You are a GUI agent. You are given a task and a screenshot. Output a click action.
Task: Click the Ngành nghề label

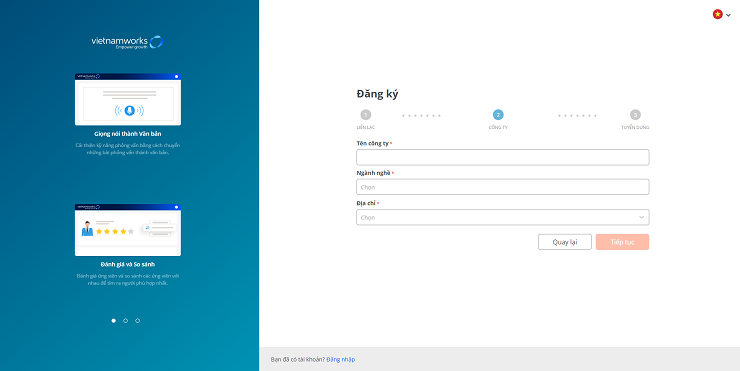(373, 173)
